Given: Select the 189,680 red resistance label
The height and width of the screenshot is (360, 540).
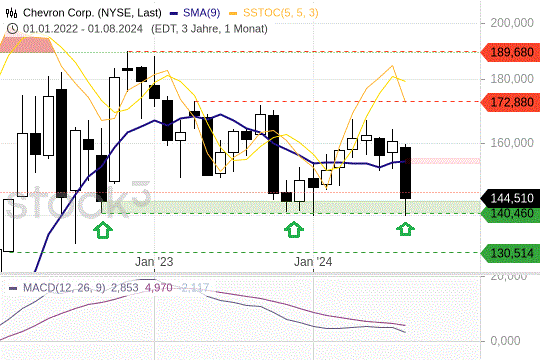Looking at the screenshot, I should (x=510, y=52).
